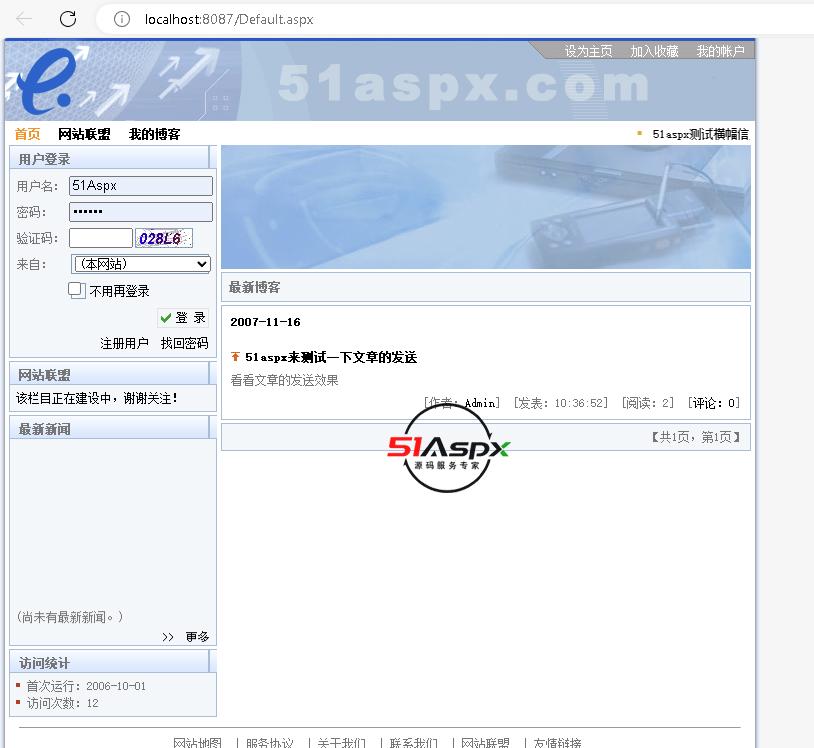Open 我的博客 menu item

154,134
